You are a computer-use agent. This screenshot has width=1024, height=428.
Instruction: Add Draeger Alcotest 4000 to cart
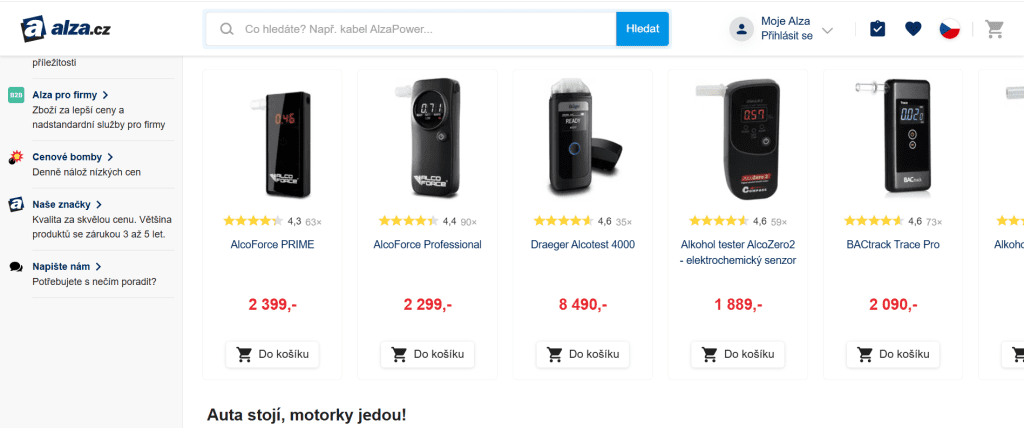tap(582, 354)
